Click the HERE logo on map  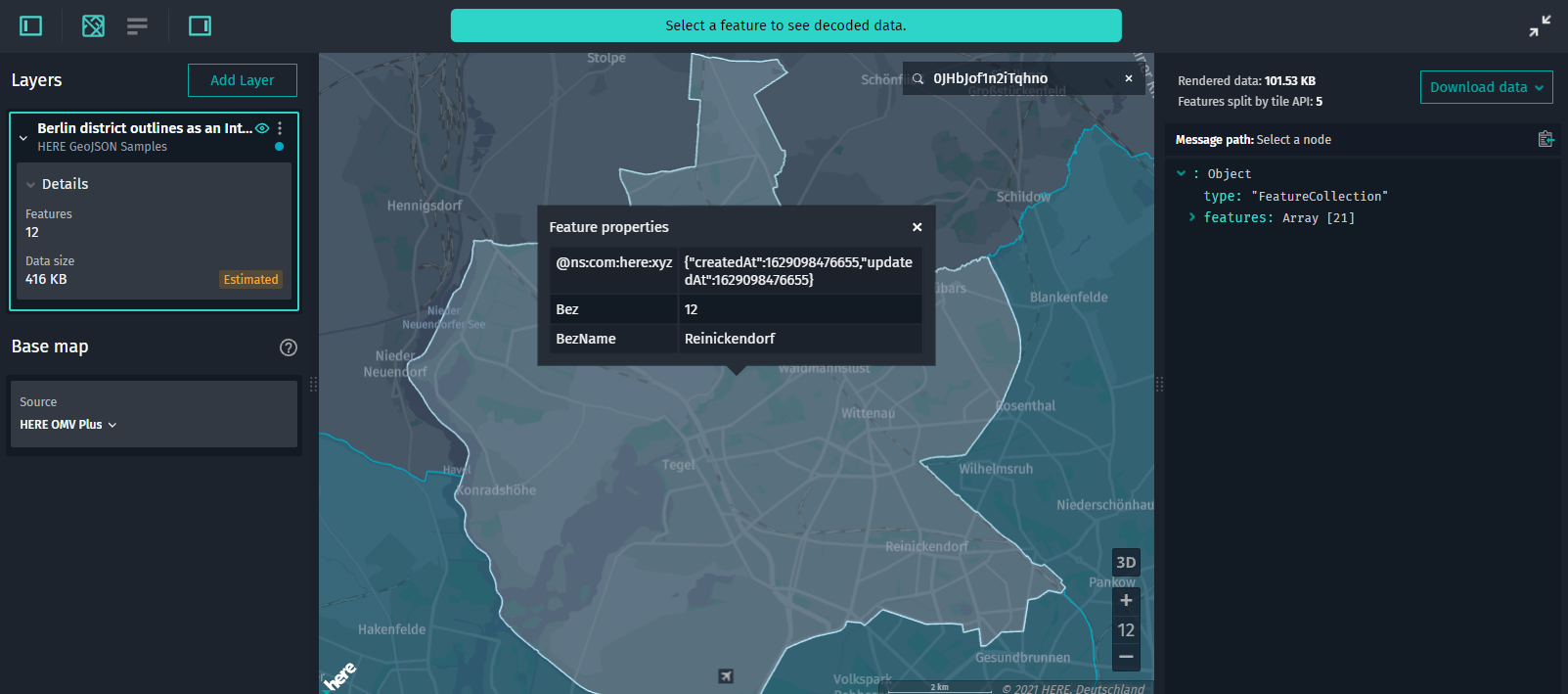(340, 675)
